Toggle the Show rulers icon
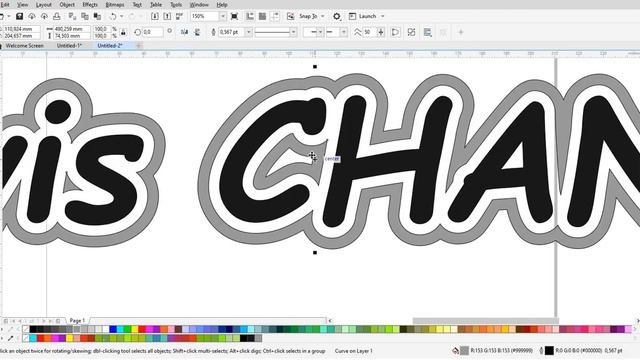Image resolution: width=640 pixels, height=360 pixels. coord(250,16)
